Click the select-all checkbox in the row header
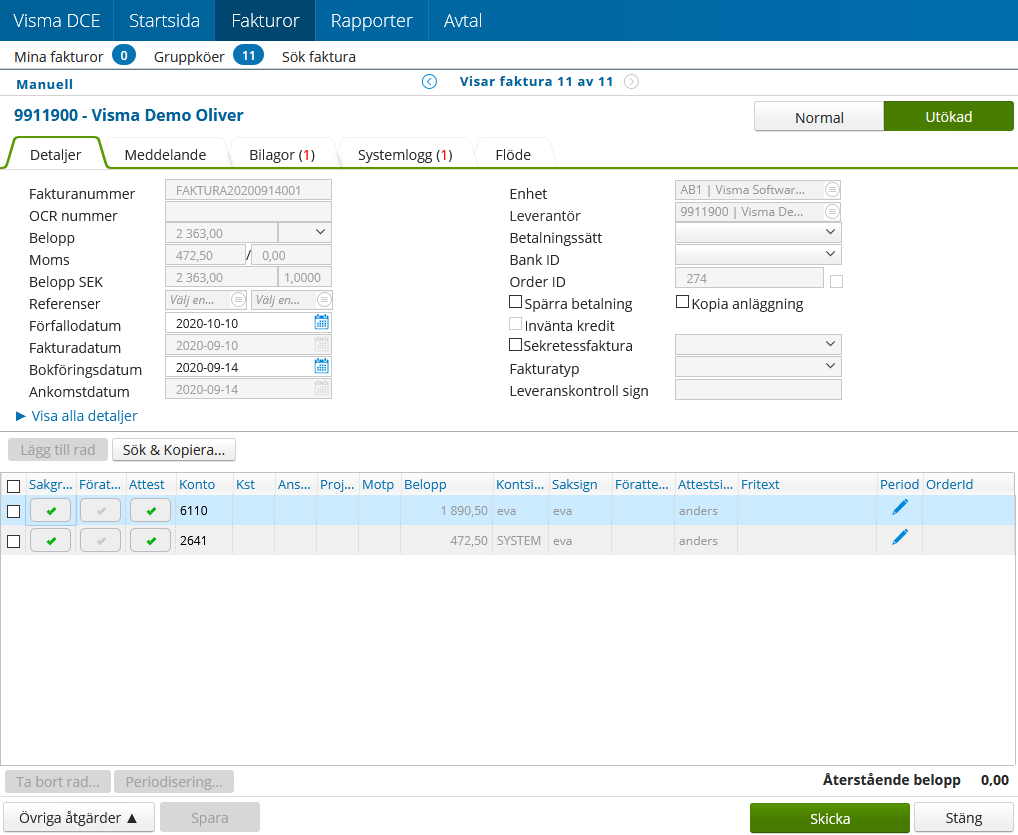The height and width of the screenshot is (835, 1018). tap(13, 484)
